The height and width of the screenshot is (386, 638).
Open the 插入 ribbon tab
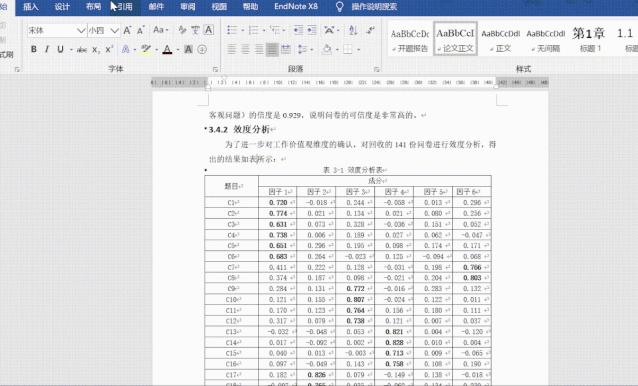tap(31, 7)
